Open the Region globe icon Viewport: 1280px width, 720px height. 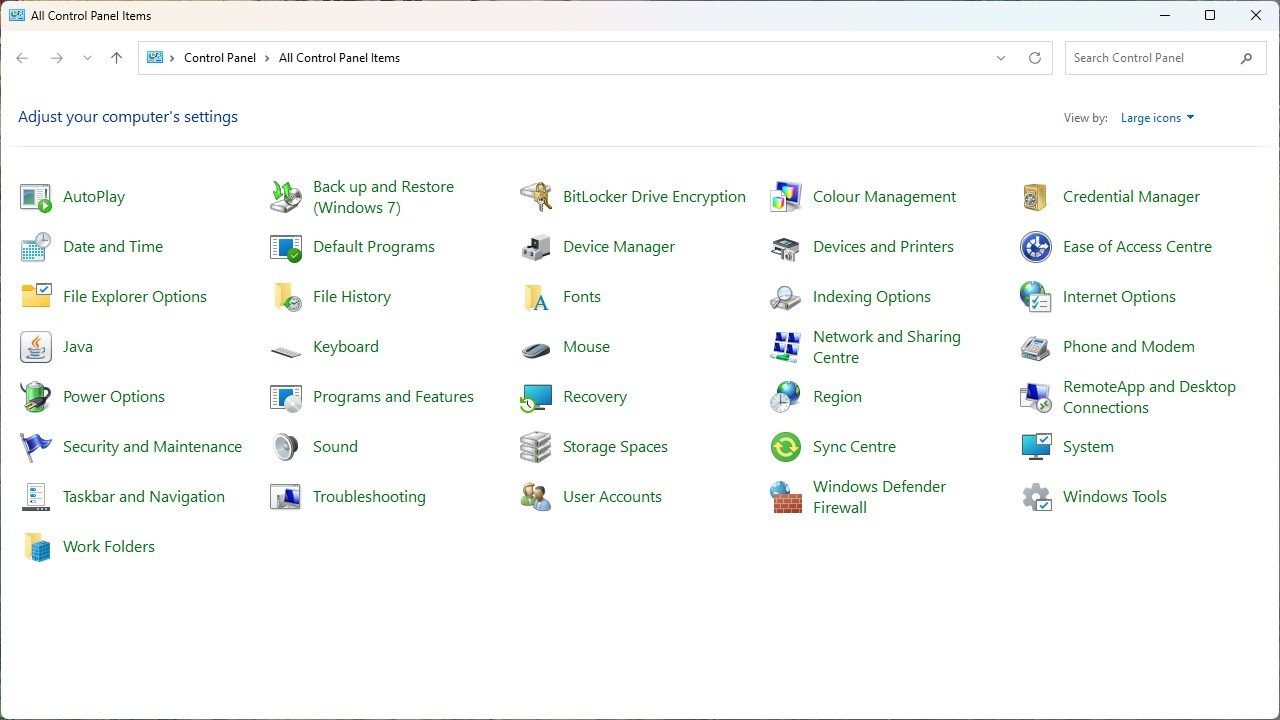[x=786, y=397]
